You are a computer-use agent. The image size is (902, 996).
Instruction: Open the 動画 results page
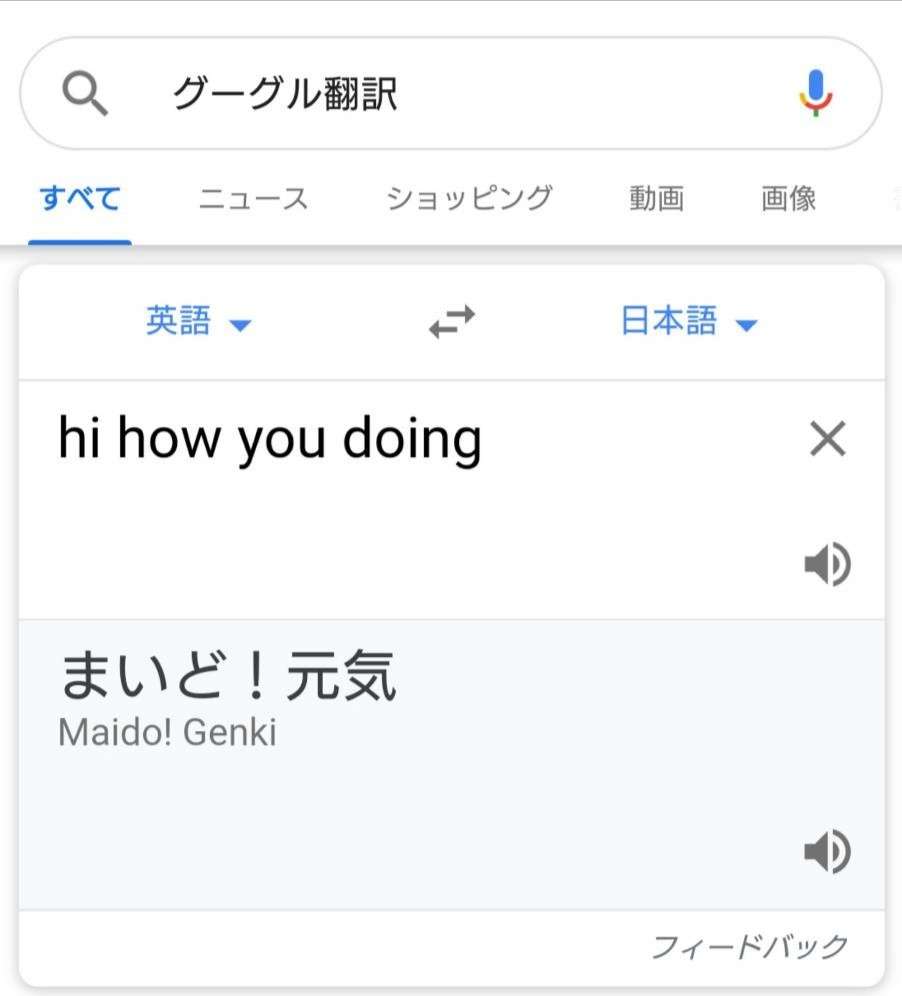[655, 199]
